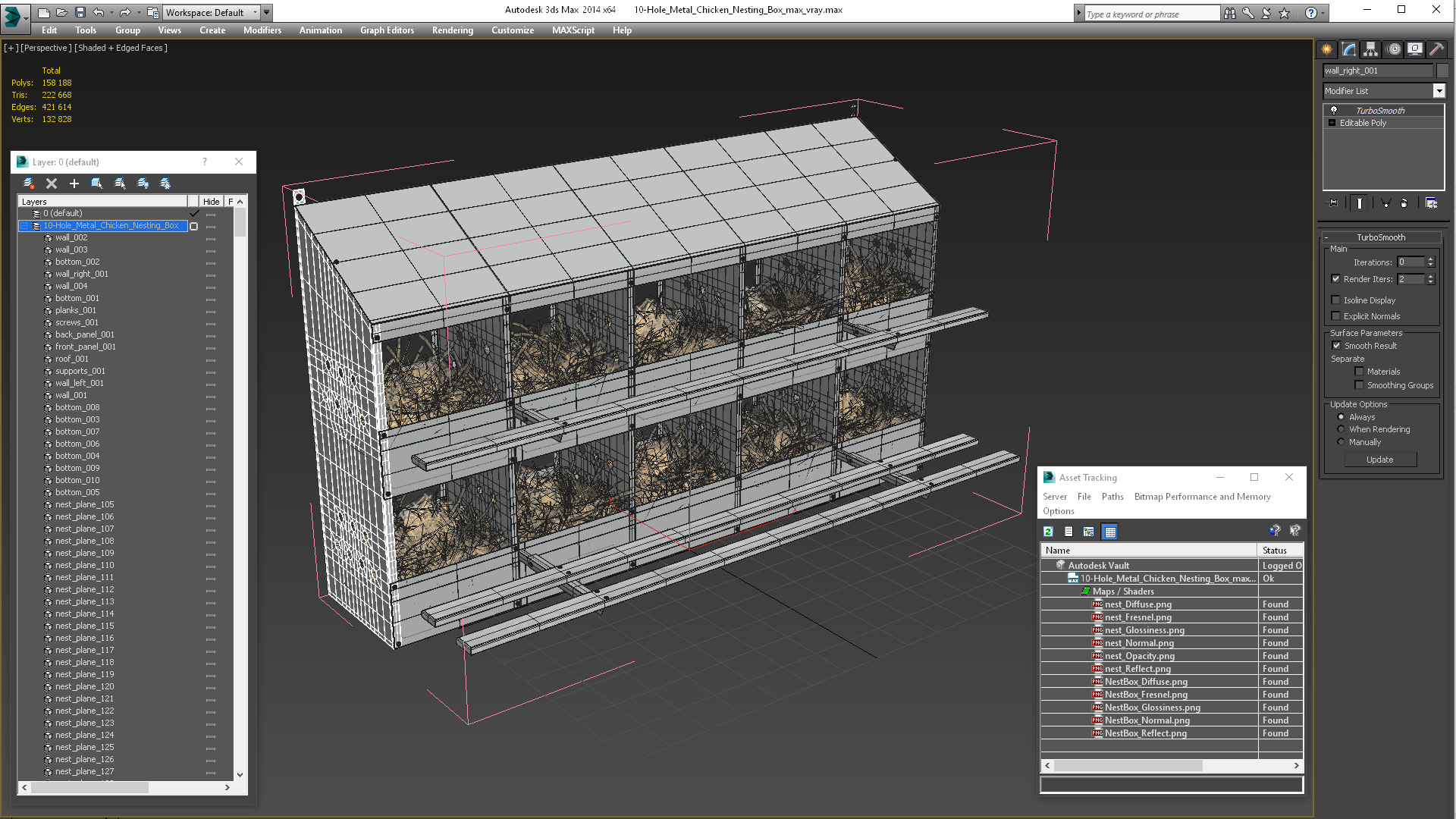Enable the Isoline Display checkbox
This screenshot has width=1456, height=819.
point(1336,300)
